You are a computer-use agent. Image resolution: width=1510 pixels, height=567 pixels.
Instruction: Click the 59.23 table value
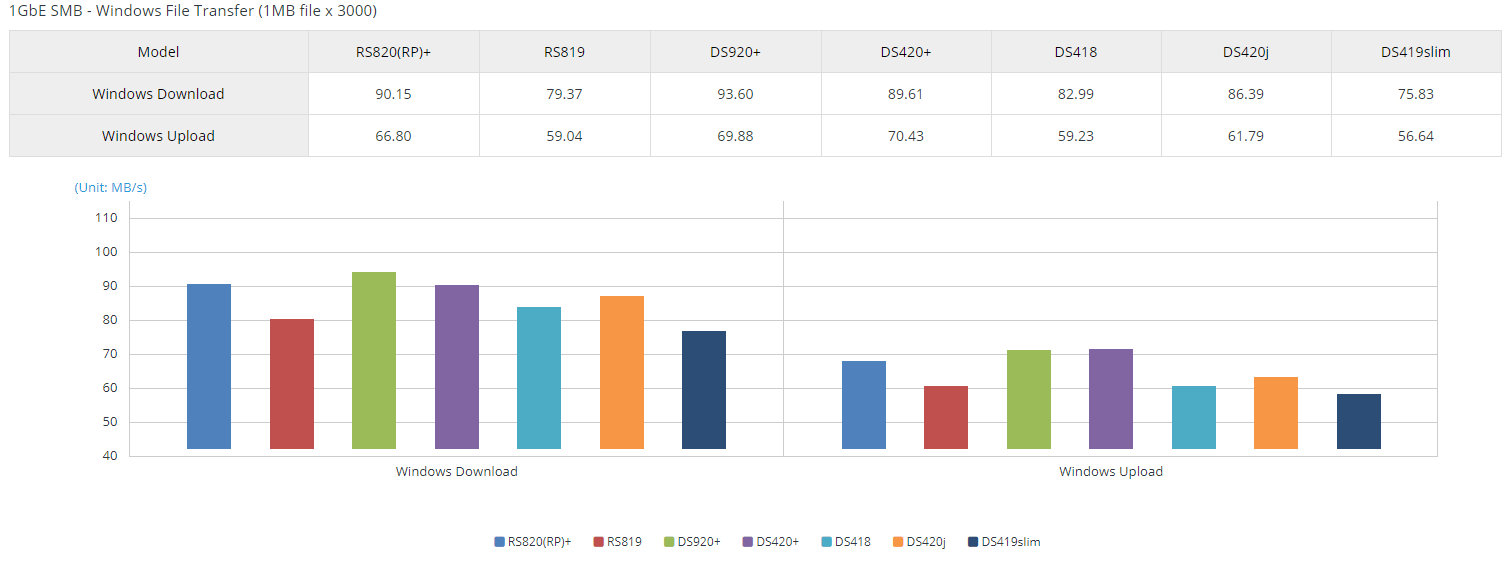[1076, 136]
